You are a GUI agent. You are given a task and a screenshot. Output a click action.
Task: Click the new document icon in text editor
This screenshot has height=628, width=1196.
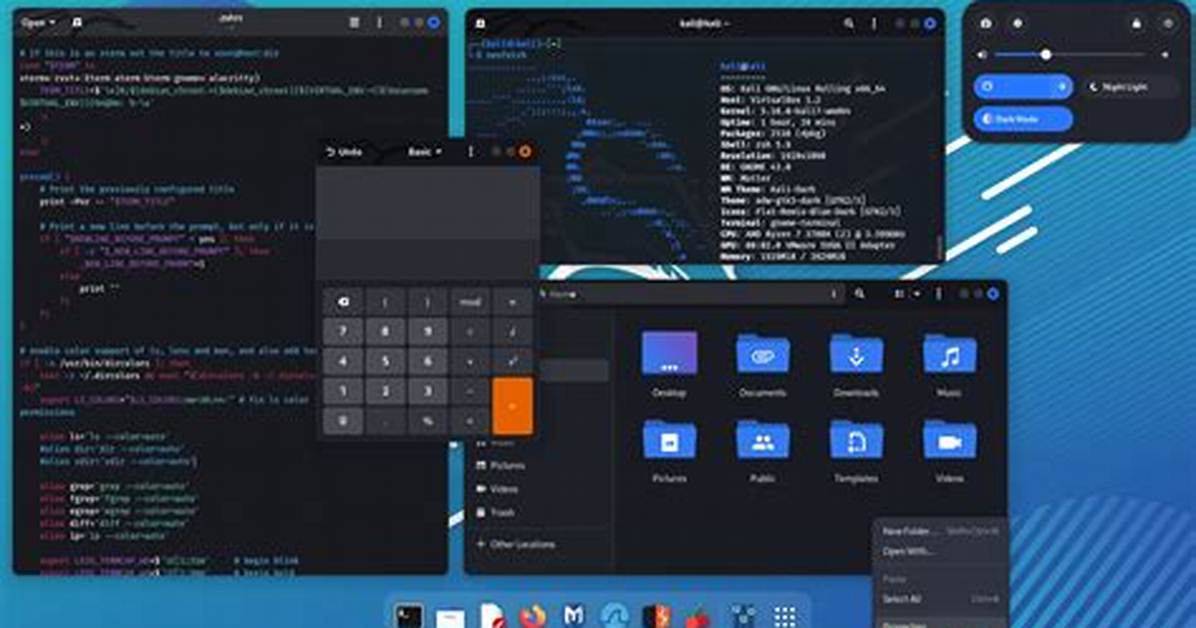pyautogui.click(x=77, y=22)
